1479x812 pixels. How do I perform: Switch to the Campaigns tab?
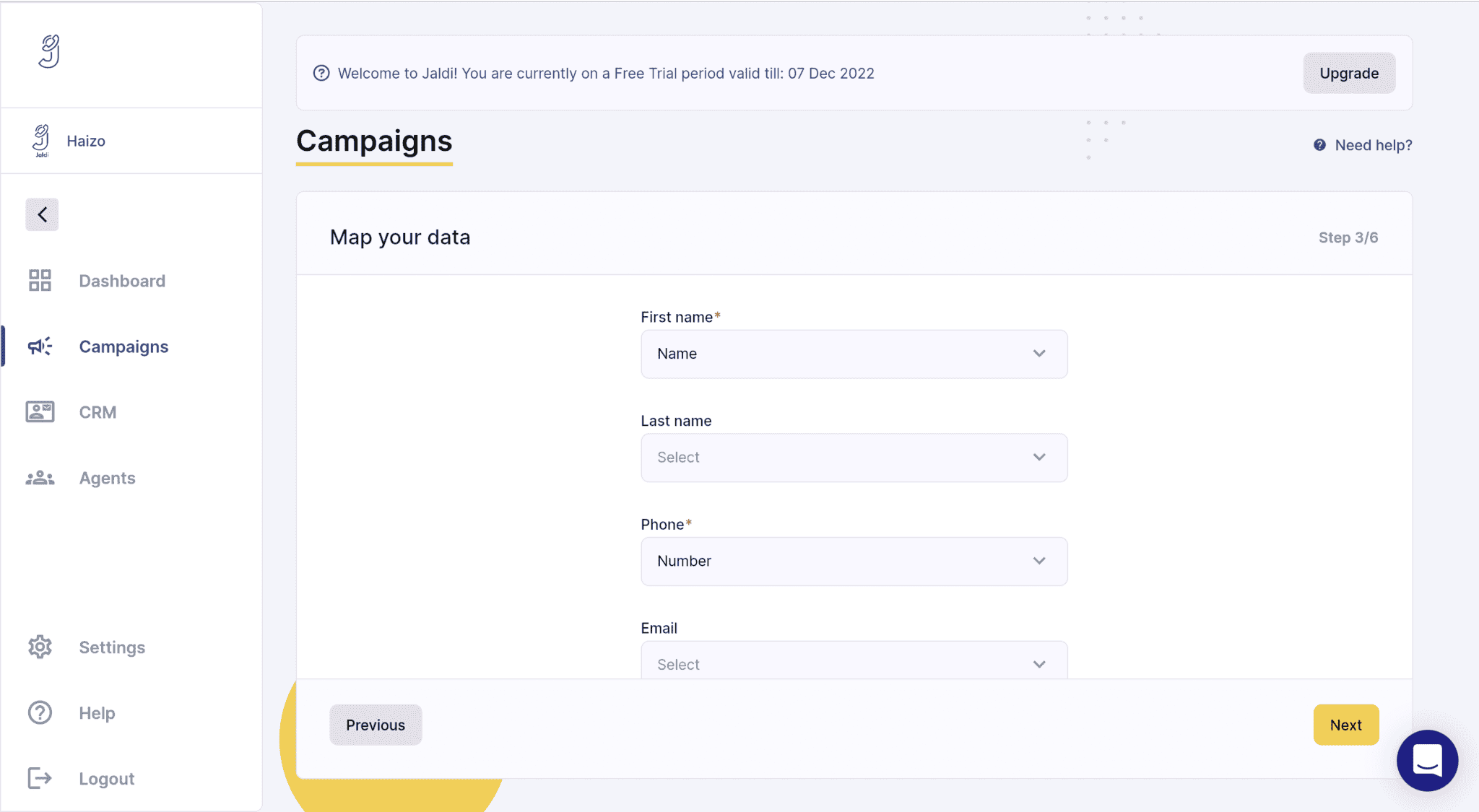point(123,346)
